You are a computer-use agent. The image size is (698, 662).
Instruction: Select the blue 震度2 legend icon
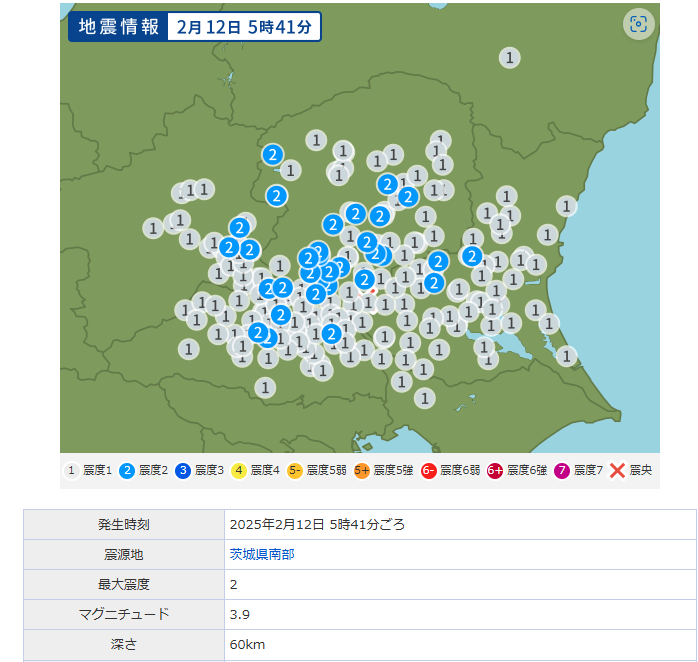[127, 469]
